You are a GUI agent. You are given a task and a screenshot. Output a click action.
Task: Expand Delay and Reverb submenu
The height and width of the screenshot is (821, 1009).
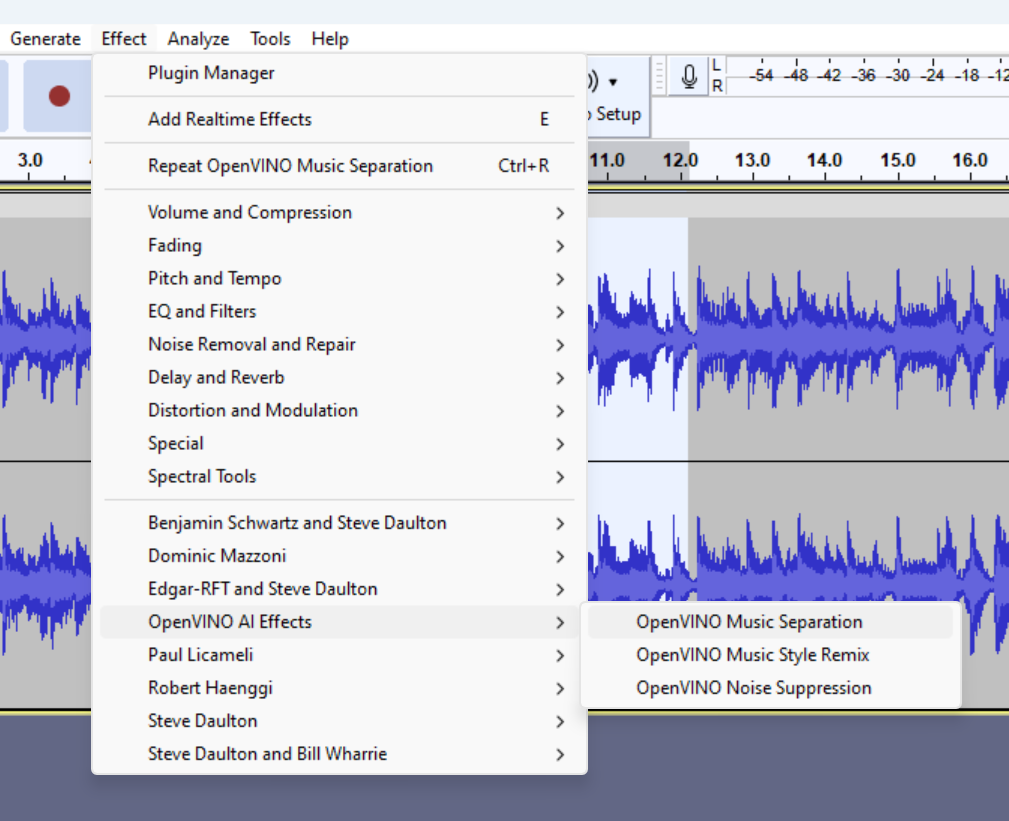tap(339, 377)
